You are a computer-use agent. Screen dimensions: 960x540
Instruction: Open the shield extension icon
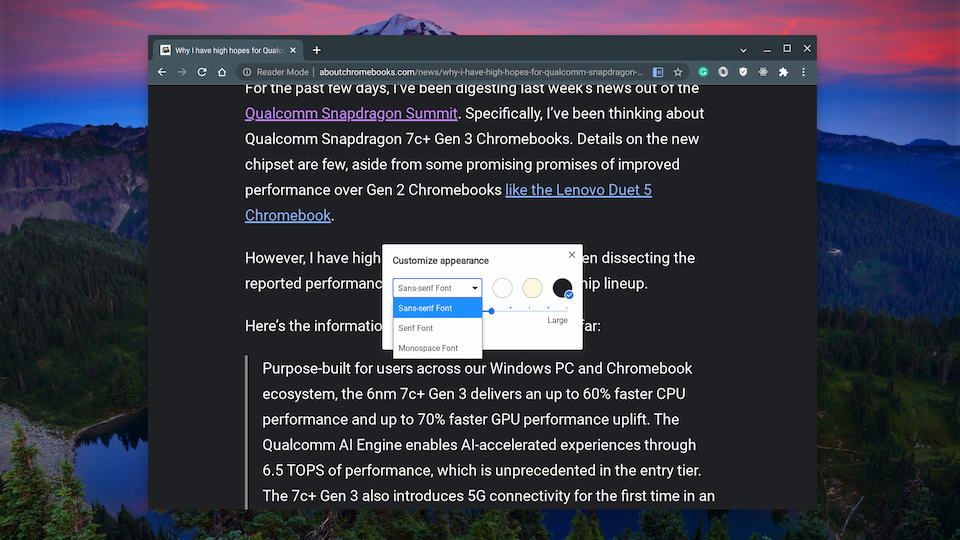pos(743,72)
